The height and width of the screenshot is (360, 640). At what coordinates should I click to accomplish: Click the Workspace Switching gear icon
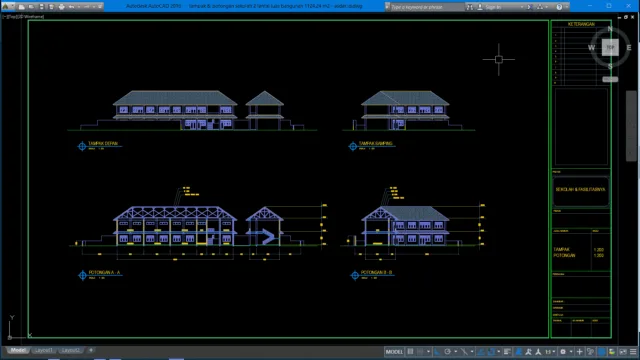[563, 351]
